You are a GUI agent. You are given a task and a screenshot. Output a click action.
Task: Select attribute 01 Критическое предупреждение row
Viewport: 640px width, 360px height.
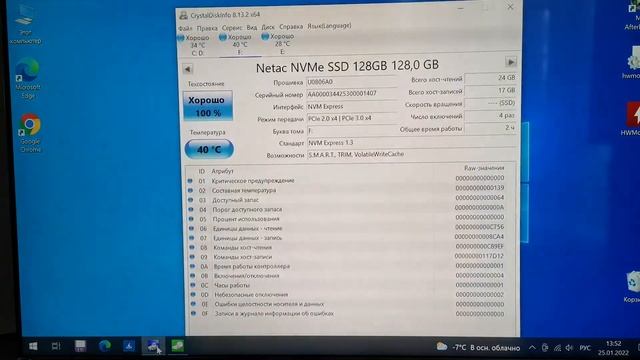(347, 180)
